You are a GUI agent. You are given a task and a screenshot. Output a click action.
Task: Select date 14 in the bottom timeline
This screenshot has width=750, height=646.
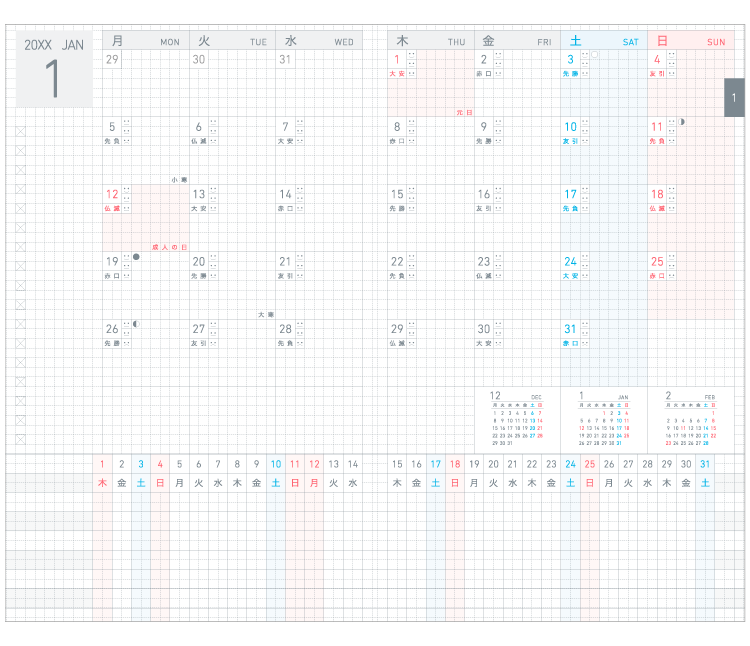[x=353, y=464]
